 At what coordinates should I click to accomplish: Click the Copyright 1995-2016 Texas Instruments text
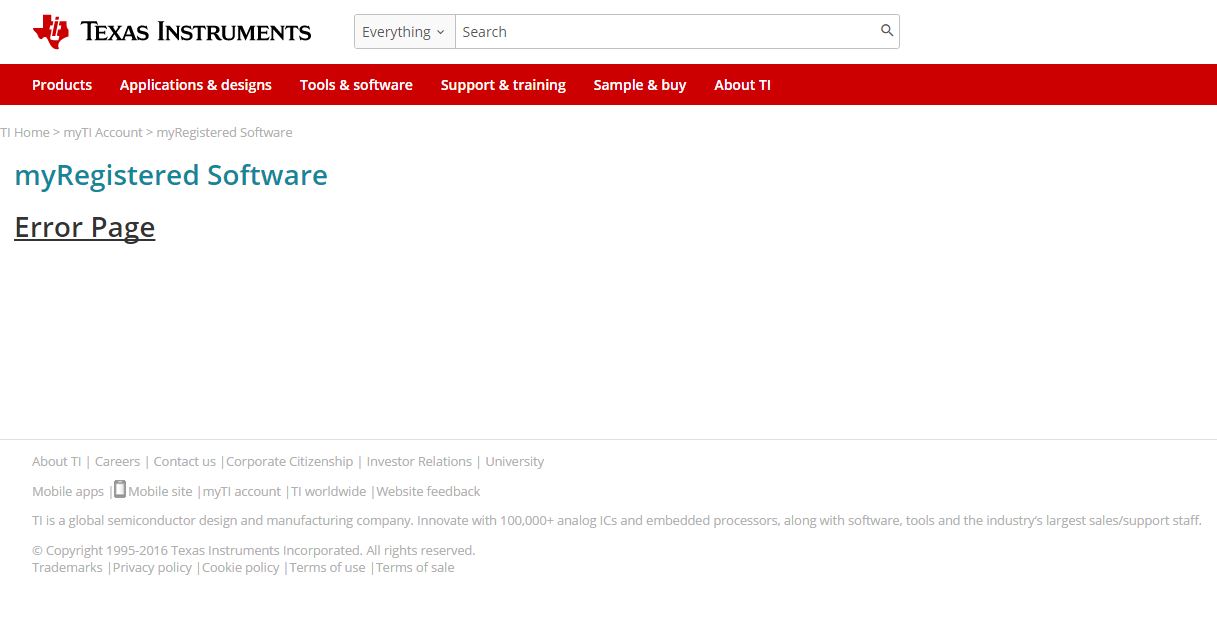(254, 550)
